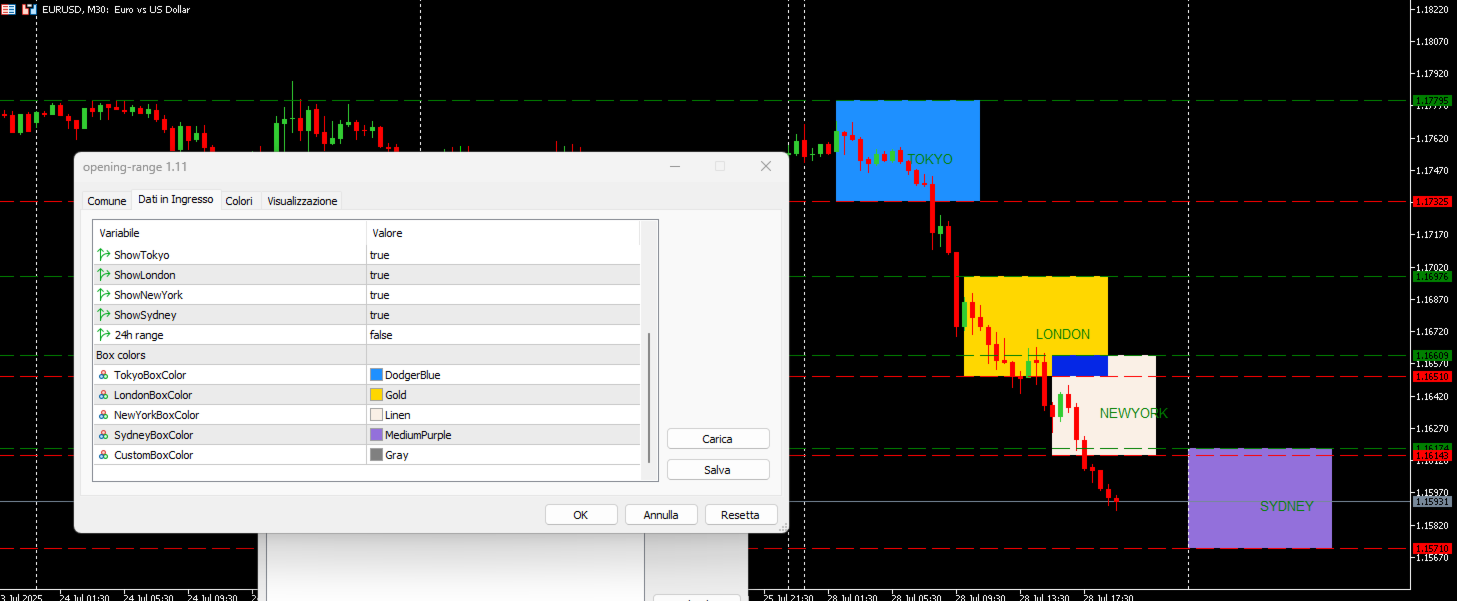1457x601 pixels.
Task: Select the ShowTokyo variable name
Action: 142,255
